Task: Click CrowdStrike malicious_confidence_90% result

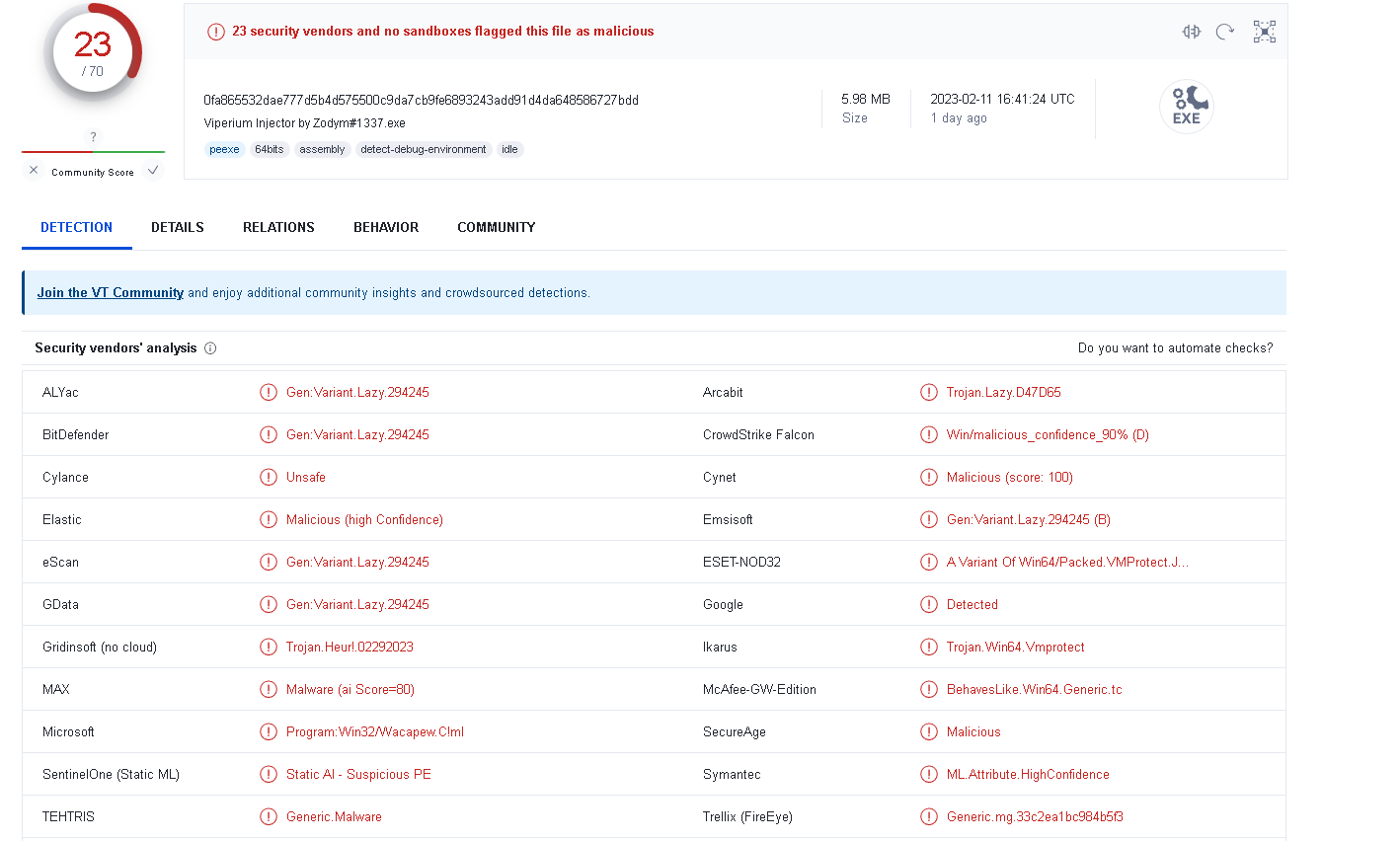Action: pos(1048,434)
